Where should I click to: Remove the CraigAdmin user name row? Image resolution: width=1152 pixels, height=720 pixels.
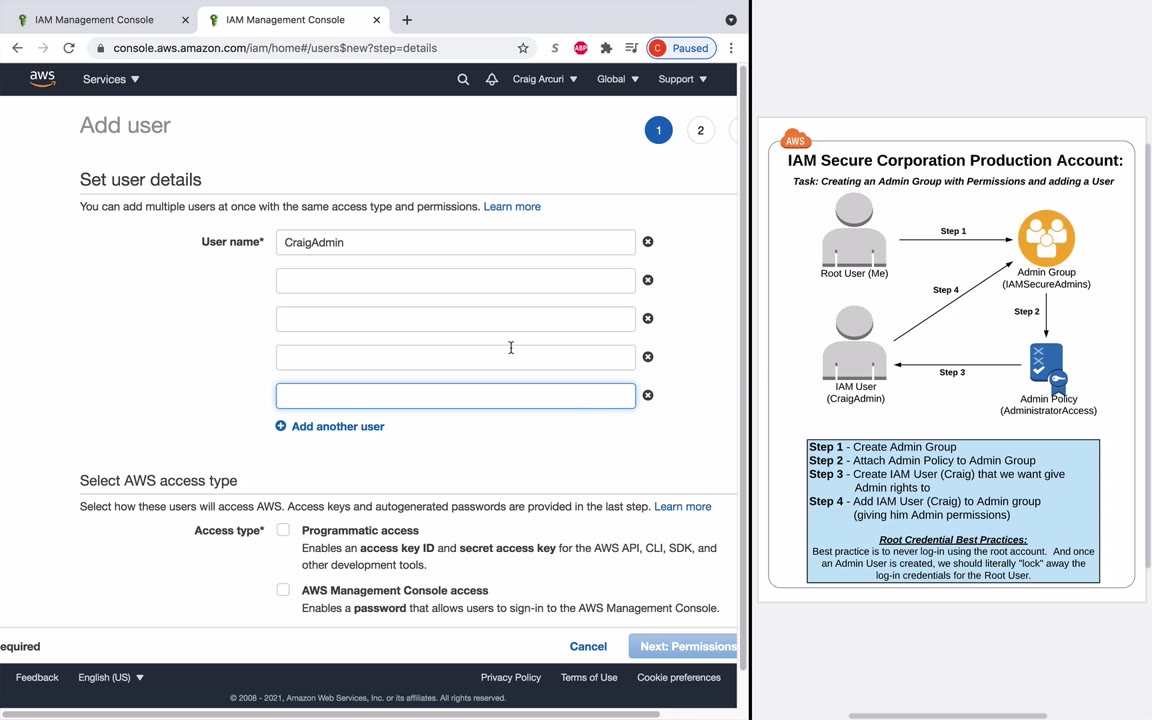click(648, 242)
